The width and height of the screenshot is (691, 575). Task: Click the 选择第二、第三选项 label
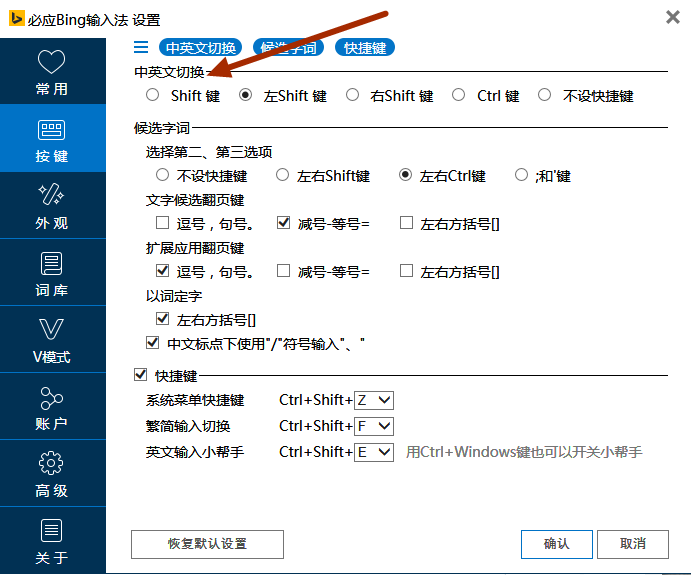(x=209, y=152)
